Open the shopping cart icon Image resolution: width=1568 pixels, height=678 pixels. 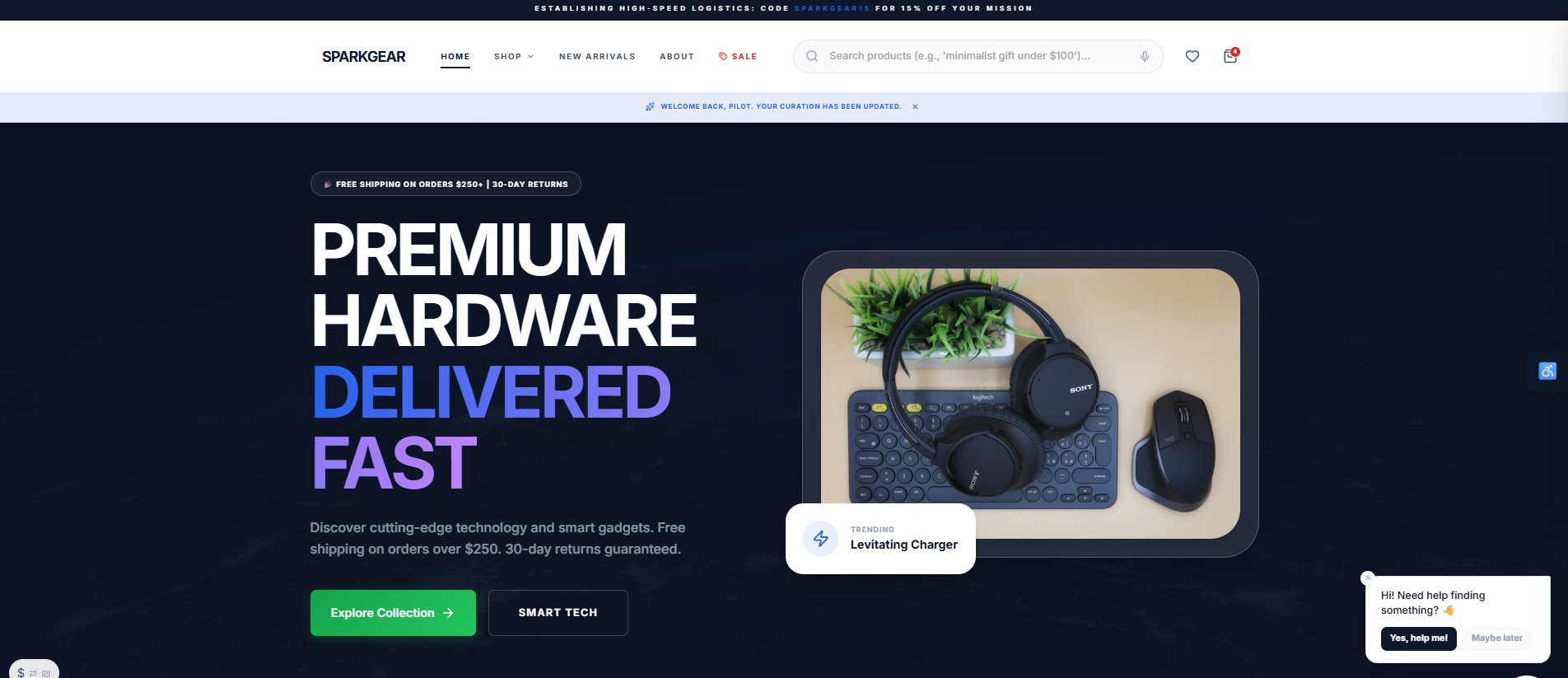[x=1230, y=56]
